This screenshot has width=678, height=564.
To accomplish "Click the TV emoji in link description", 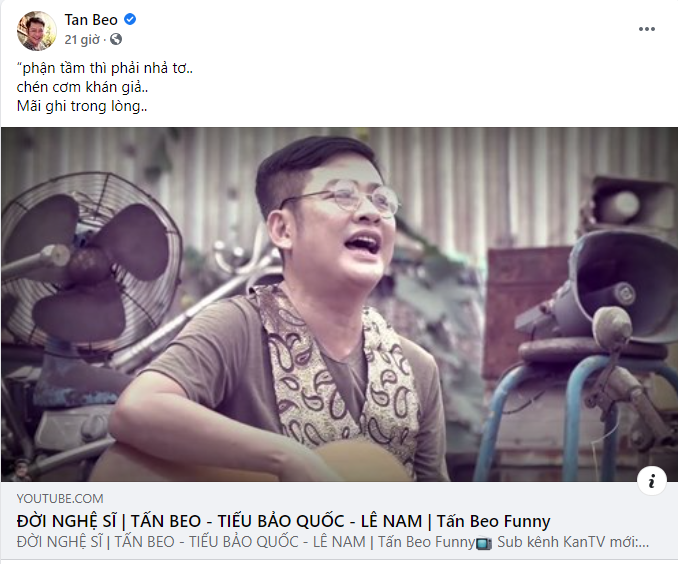I will point(484,543).
